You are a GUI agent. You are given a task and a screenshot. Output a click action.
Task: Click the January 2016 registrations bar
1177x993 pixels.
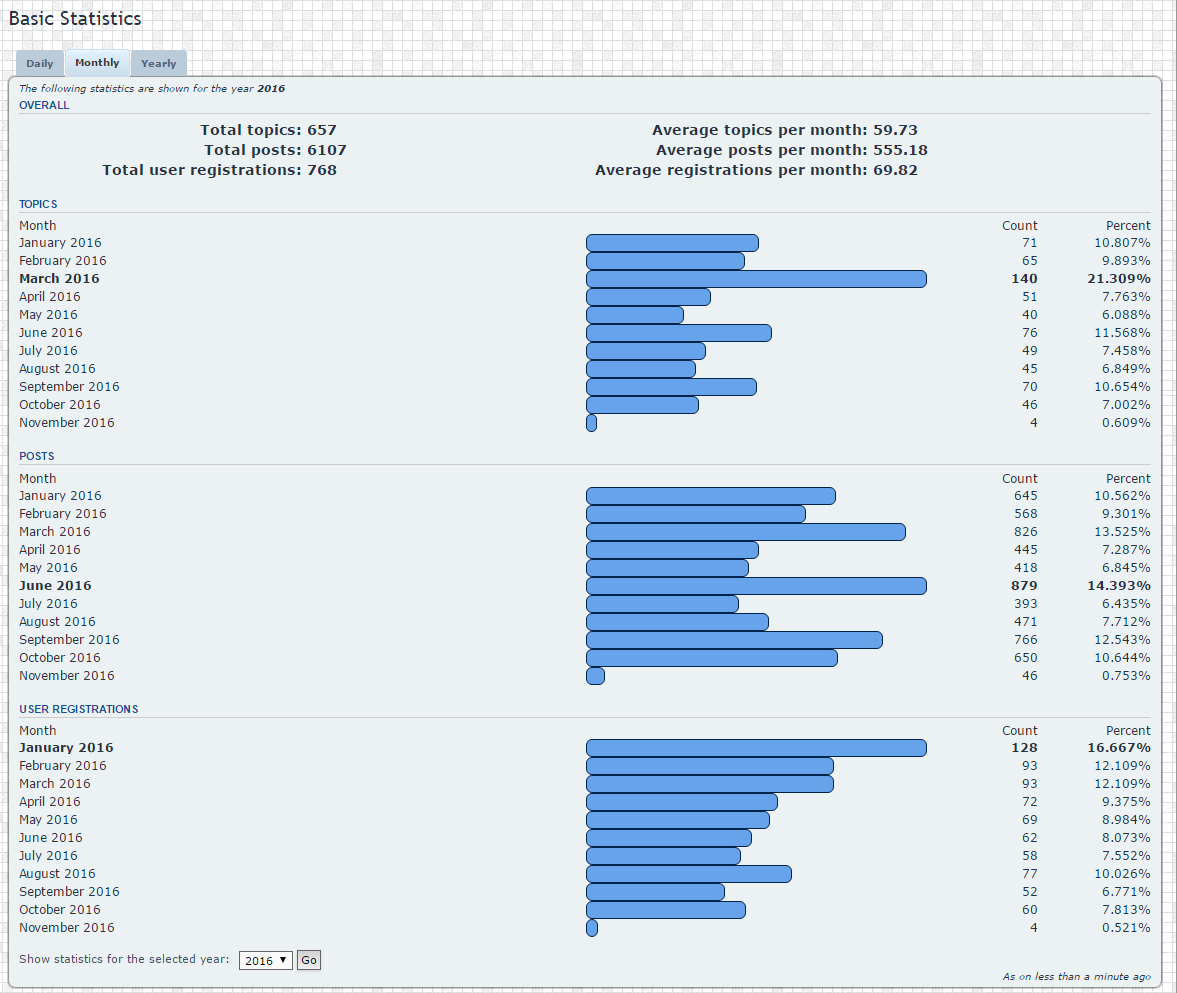click(x=756, y=748)
